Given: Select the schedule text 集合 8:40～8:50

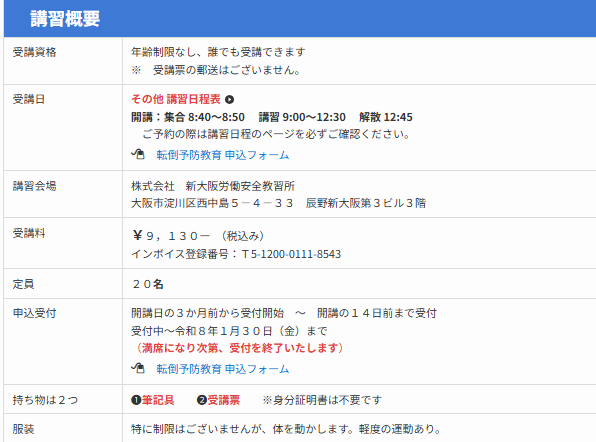Looking at the screenshot, I should coord(204,117).
